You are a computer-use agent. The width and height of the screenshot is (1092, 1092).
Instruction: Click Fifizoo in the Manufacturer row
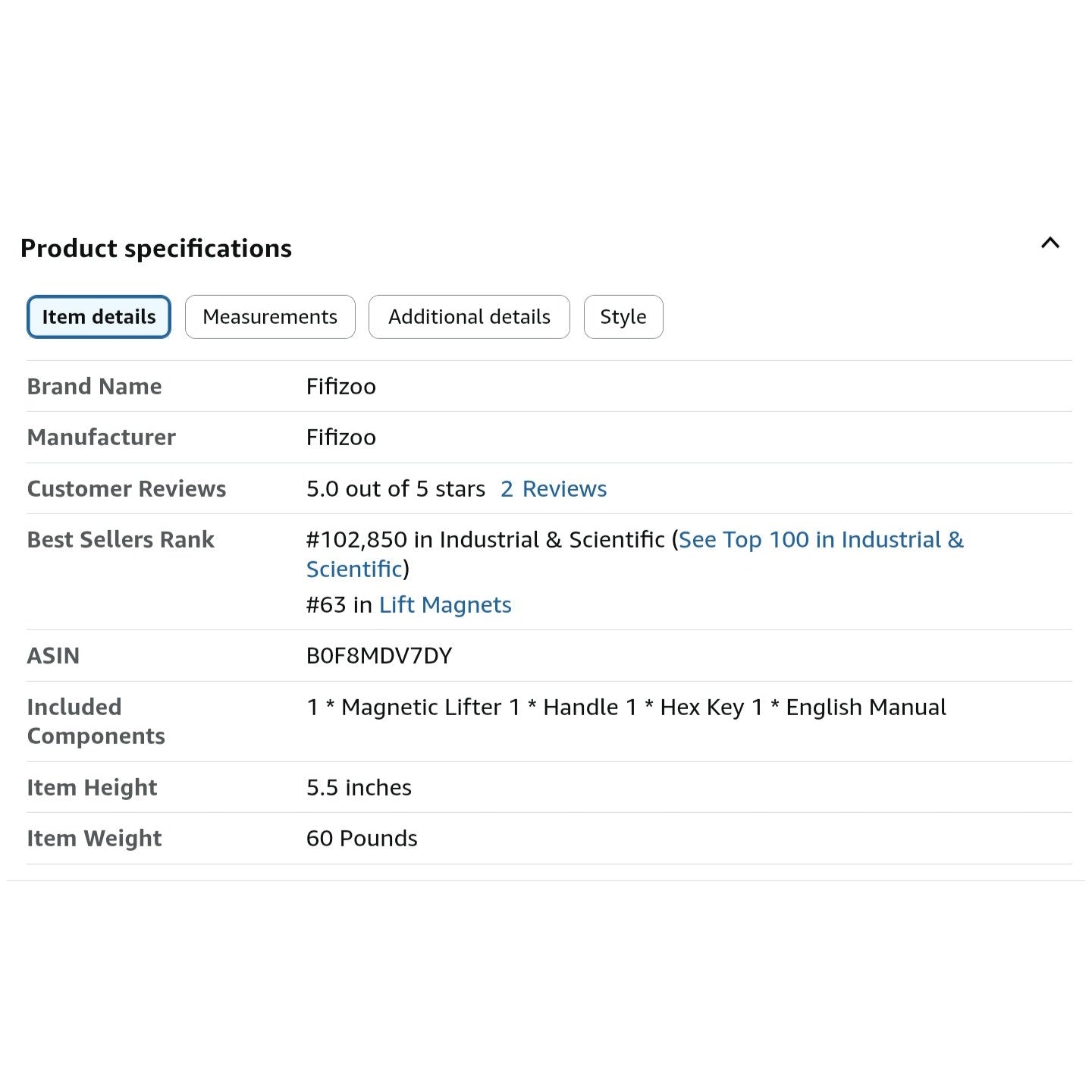coord(340,438)
